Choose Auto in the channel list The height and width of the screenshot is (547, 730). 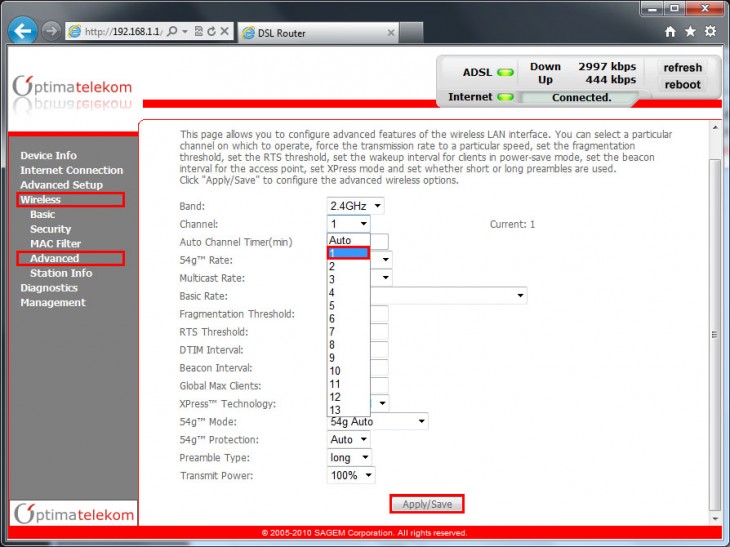[340, 241]
